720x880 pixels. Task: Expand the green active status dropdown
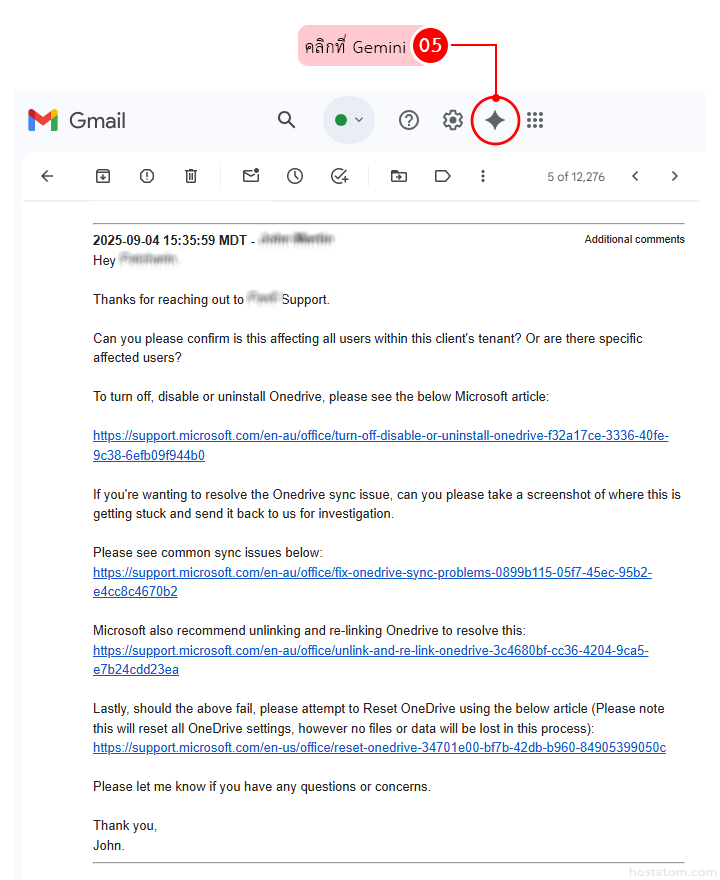click(348, 121)
